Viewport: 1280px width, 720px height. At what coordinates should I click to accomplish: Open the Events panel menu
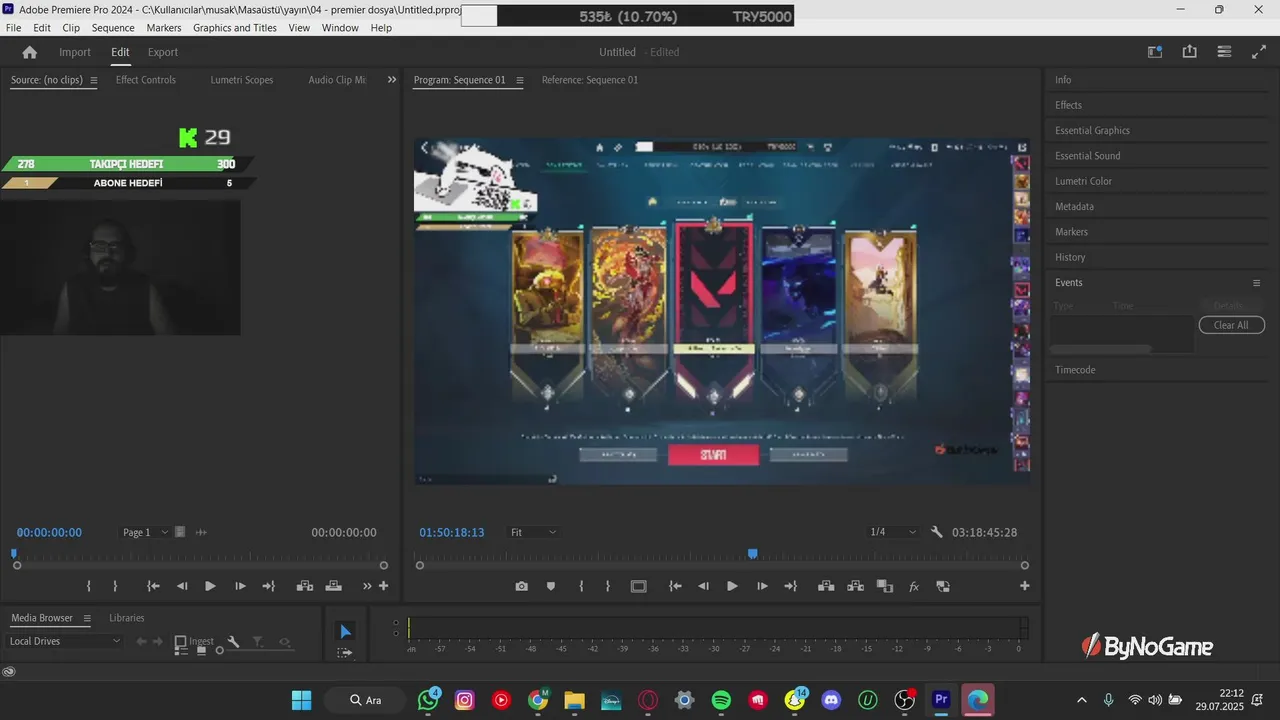click(x=1257, y=283)
